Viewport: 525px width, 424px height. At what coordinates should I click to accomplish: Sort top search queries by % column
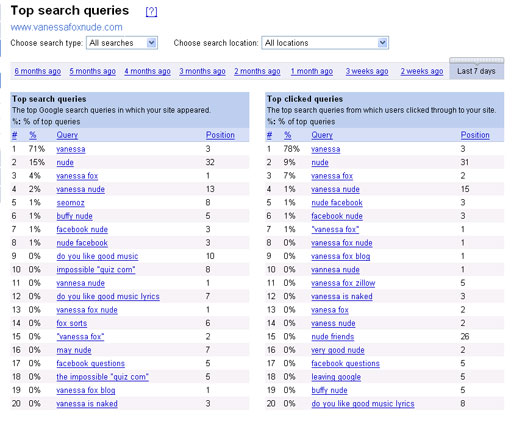tap(32, 135)
